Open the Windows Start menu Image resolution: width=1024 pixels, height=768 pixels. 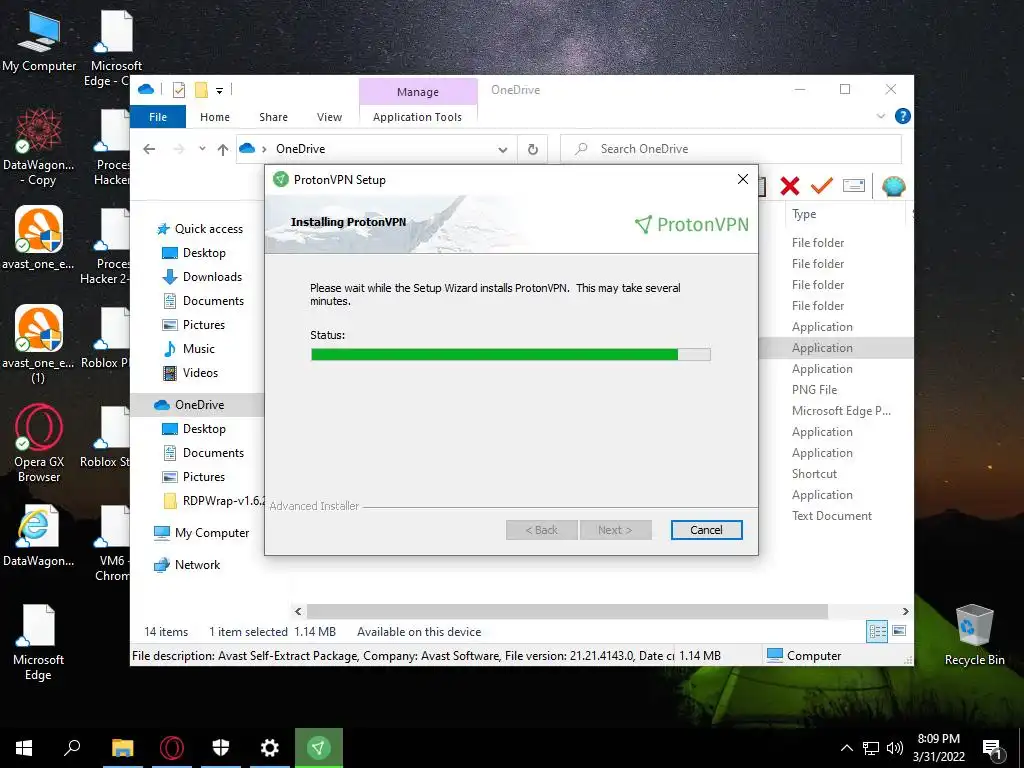click(24, 748)
